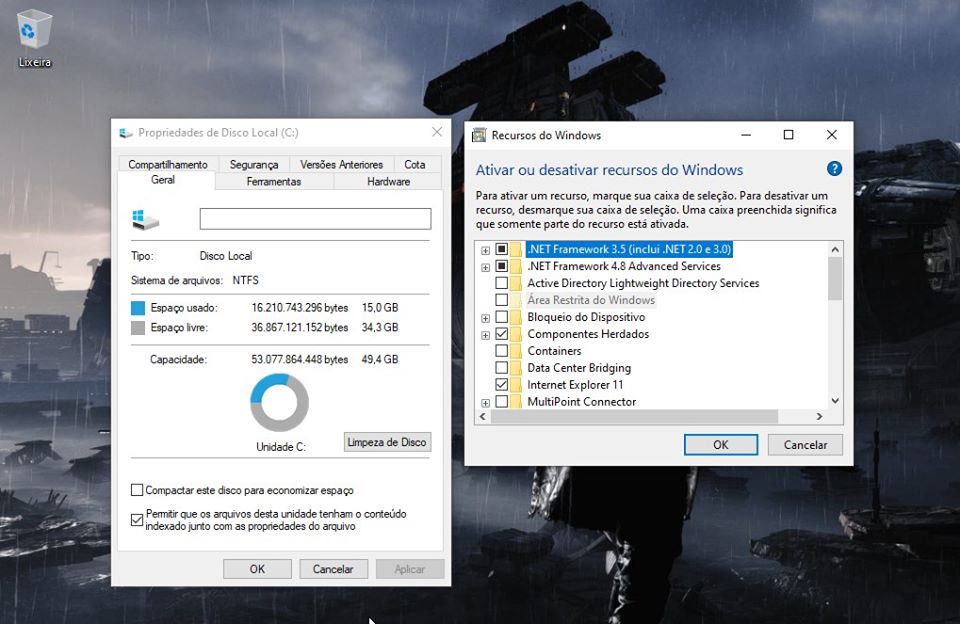This screenshot has height=624, width=960.
Task: Enable Active Directory Lightweight Directory Services
Action: click(x=501, y=283)
